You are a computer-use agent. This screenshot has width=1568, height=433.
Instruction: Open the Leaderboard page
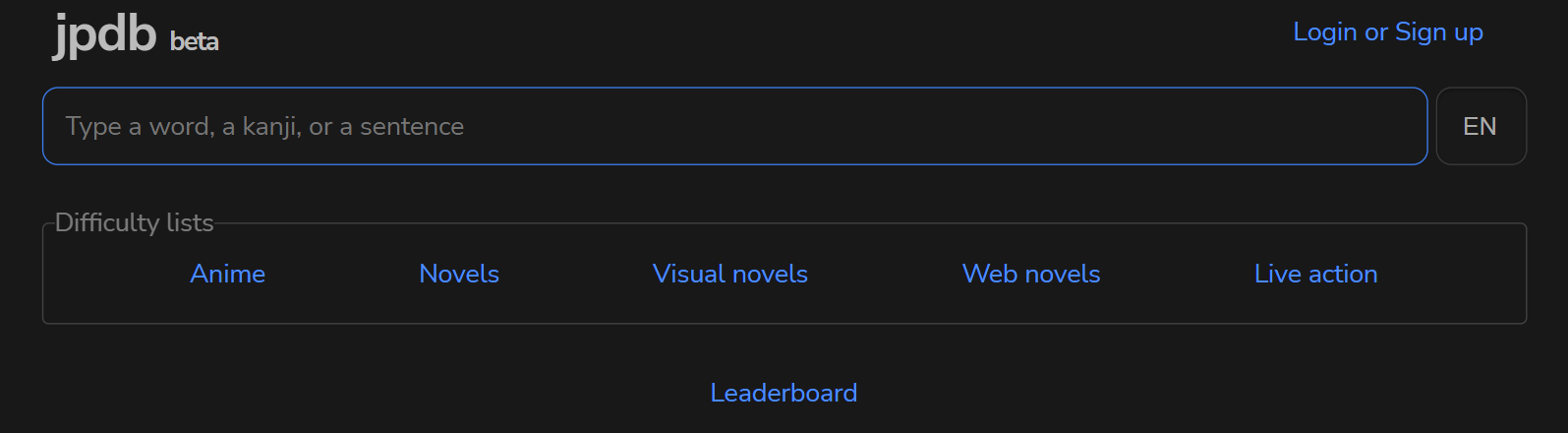coord(784,393)
